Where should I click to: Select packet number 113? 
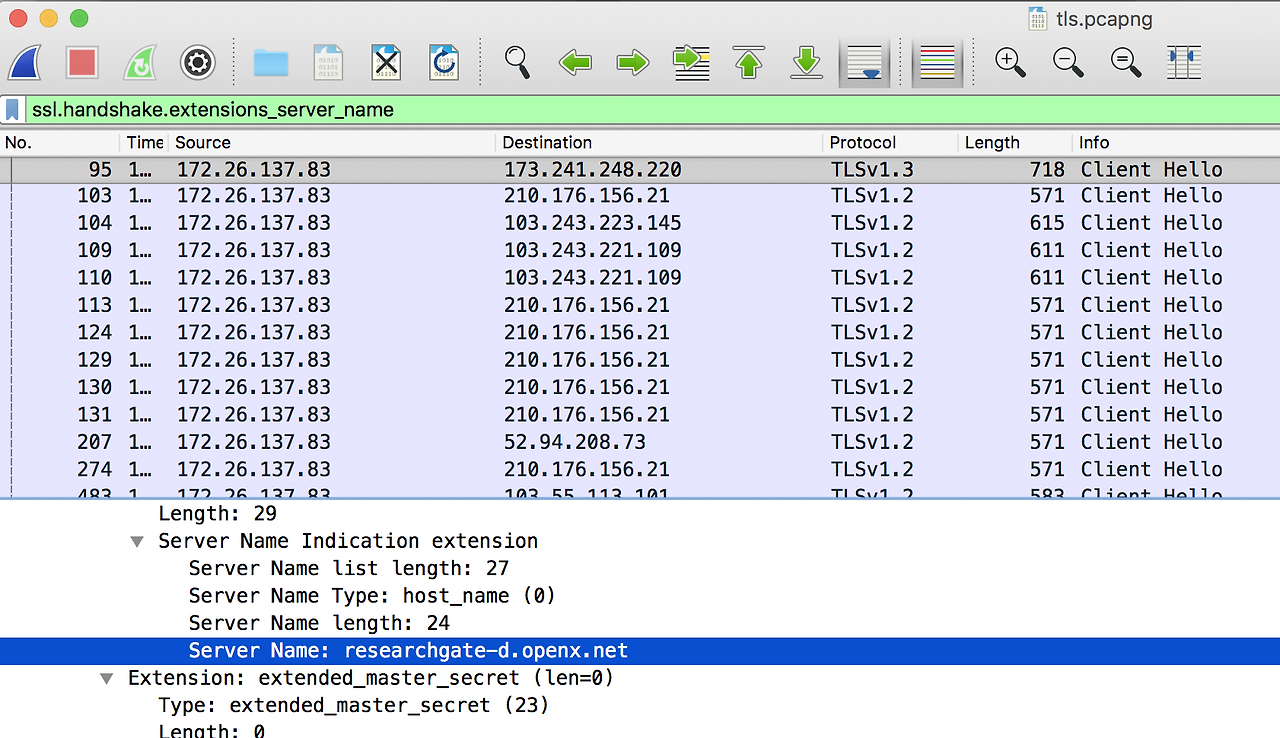640,305
